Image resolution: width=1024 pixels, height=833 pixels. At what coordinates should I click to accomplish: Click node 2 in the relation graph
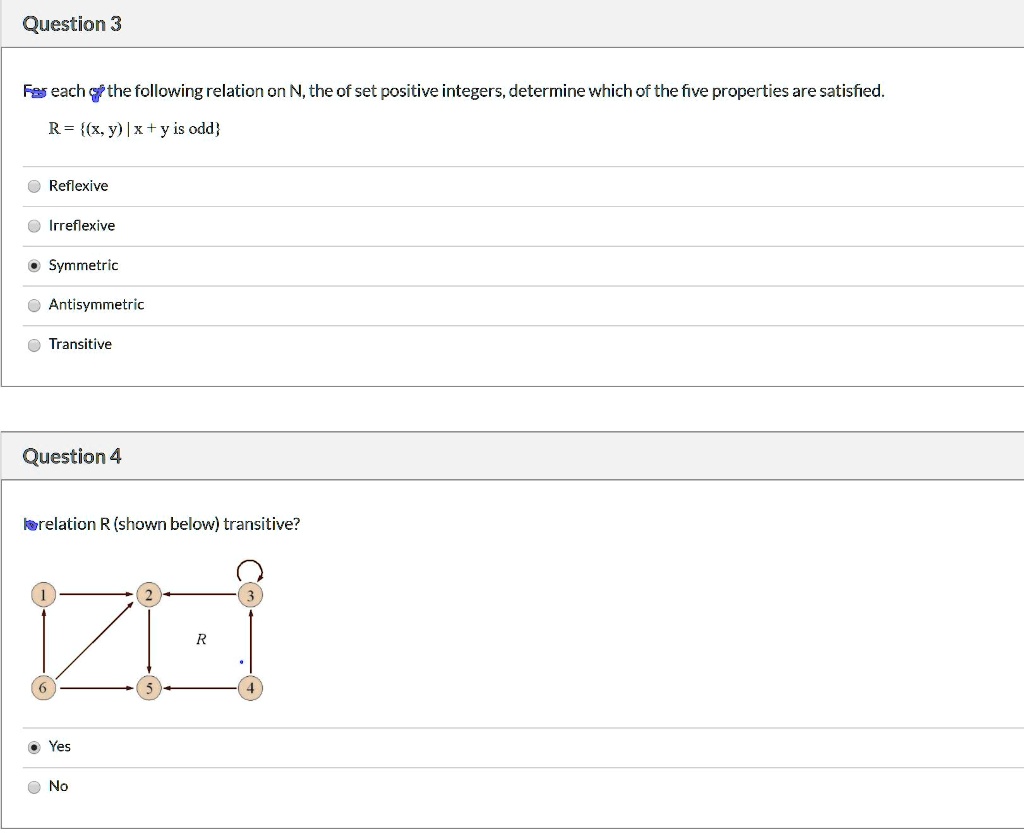coord(148,593)
